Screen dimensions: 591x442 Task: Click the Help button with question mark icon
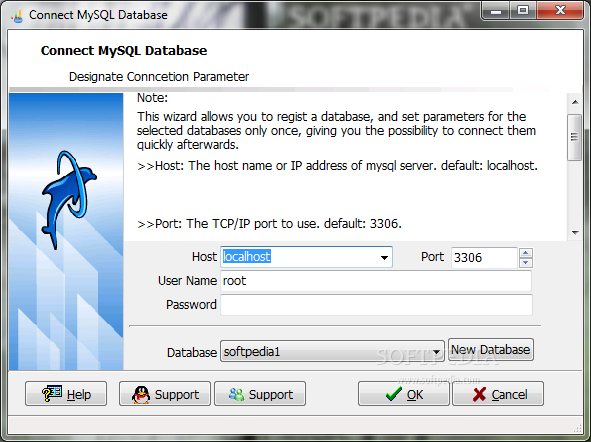coord(66,394)
